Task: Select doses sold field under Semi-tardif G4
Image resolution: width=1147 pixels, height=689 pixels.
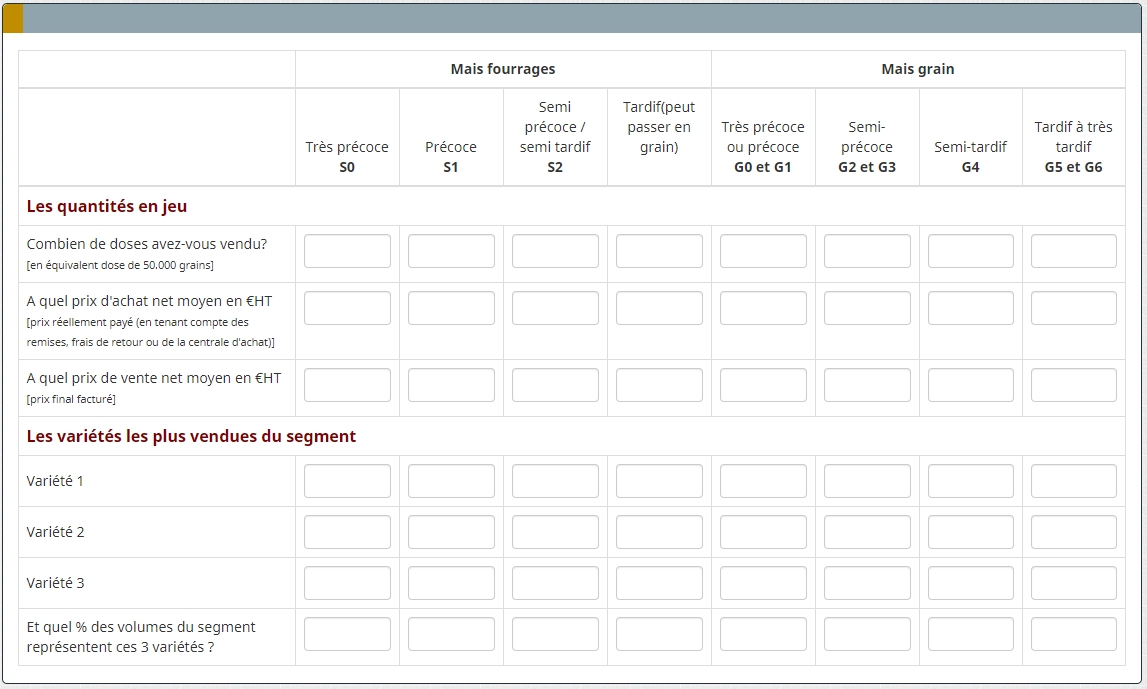Action: pyautogui.click(x=970, y=251)
